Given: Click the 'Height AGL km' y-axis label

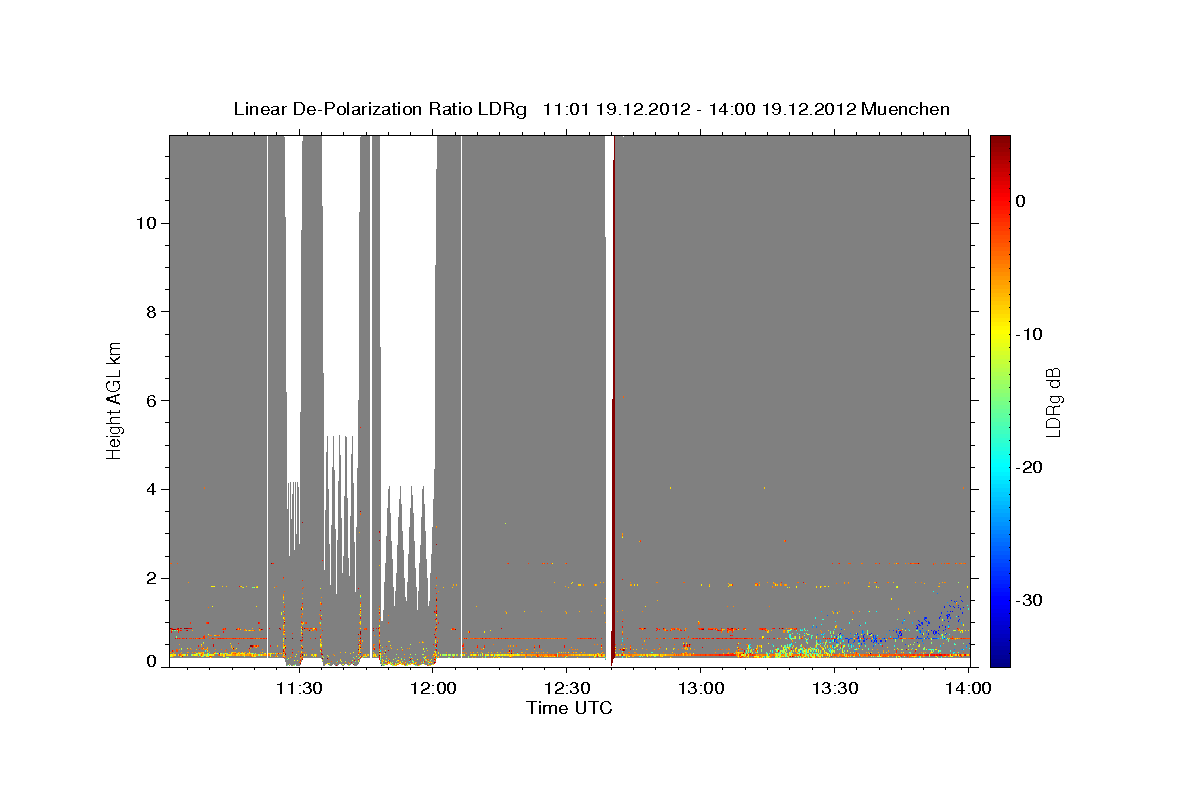Looking at the screenshot, I should (115, 399).
